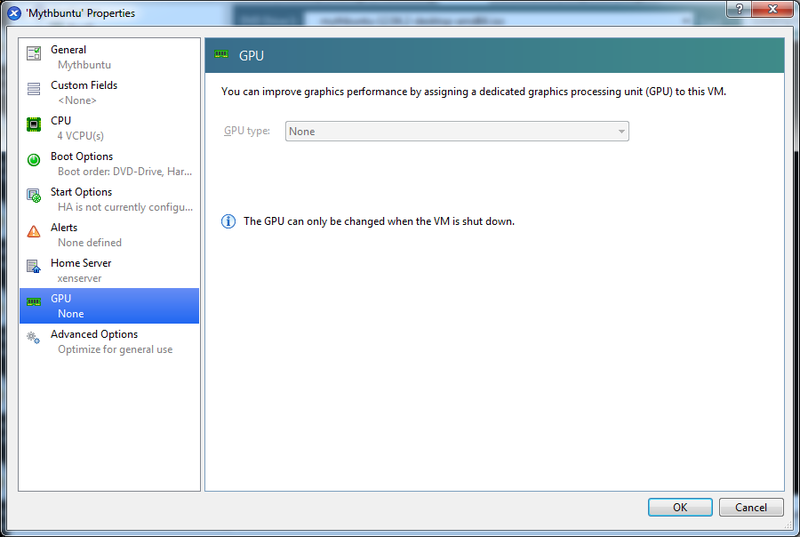Viewport: 800px width, 537px height.
Task: Click the Start Options icon
Action: pyautogui.click(x=34, y=196)
